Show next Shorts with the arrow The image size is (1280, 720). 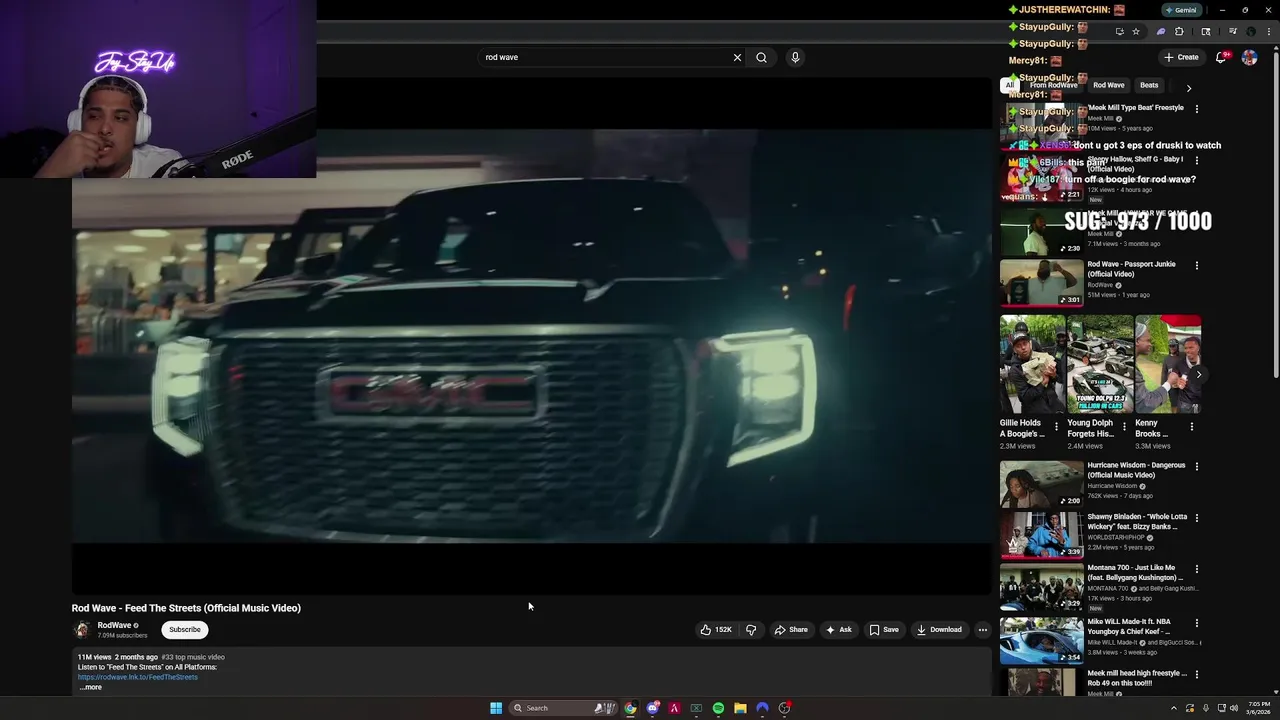pyautogui.click(x=1198, y=375)
